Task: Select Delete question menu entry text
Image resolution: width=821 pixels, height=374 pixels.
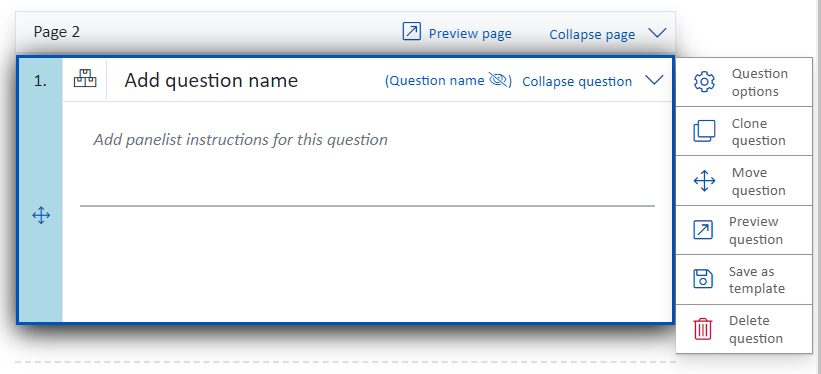Action: [x=756, y=329]
